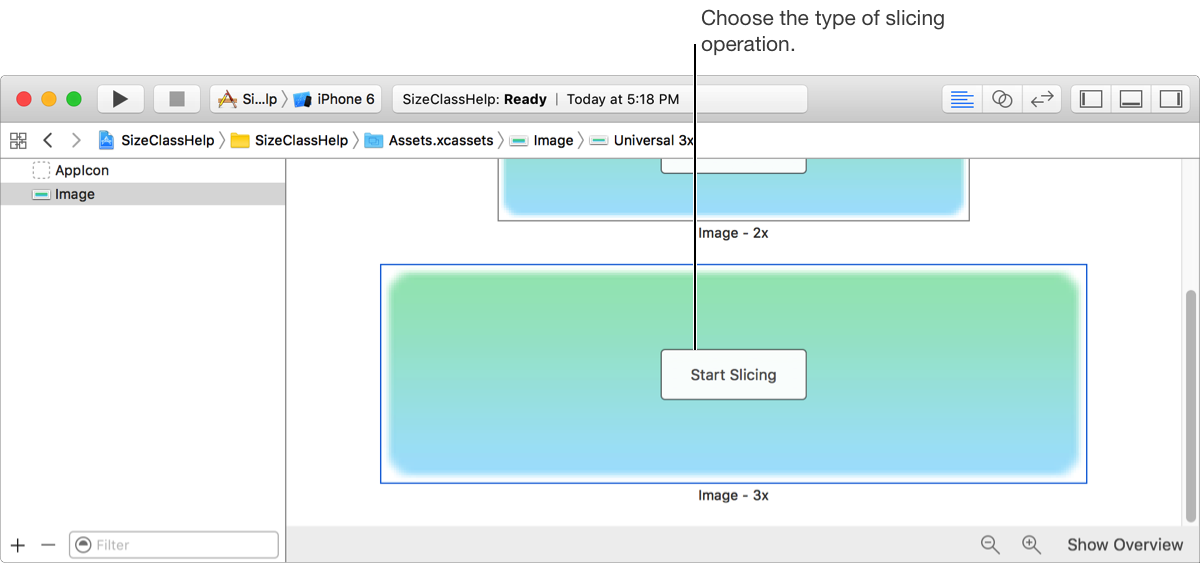Toggle the Navigator panel
Image resolution: width=1200 pixels, height=563 pixels.
point(1091,99)
